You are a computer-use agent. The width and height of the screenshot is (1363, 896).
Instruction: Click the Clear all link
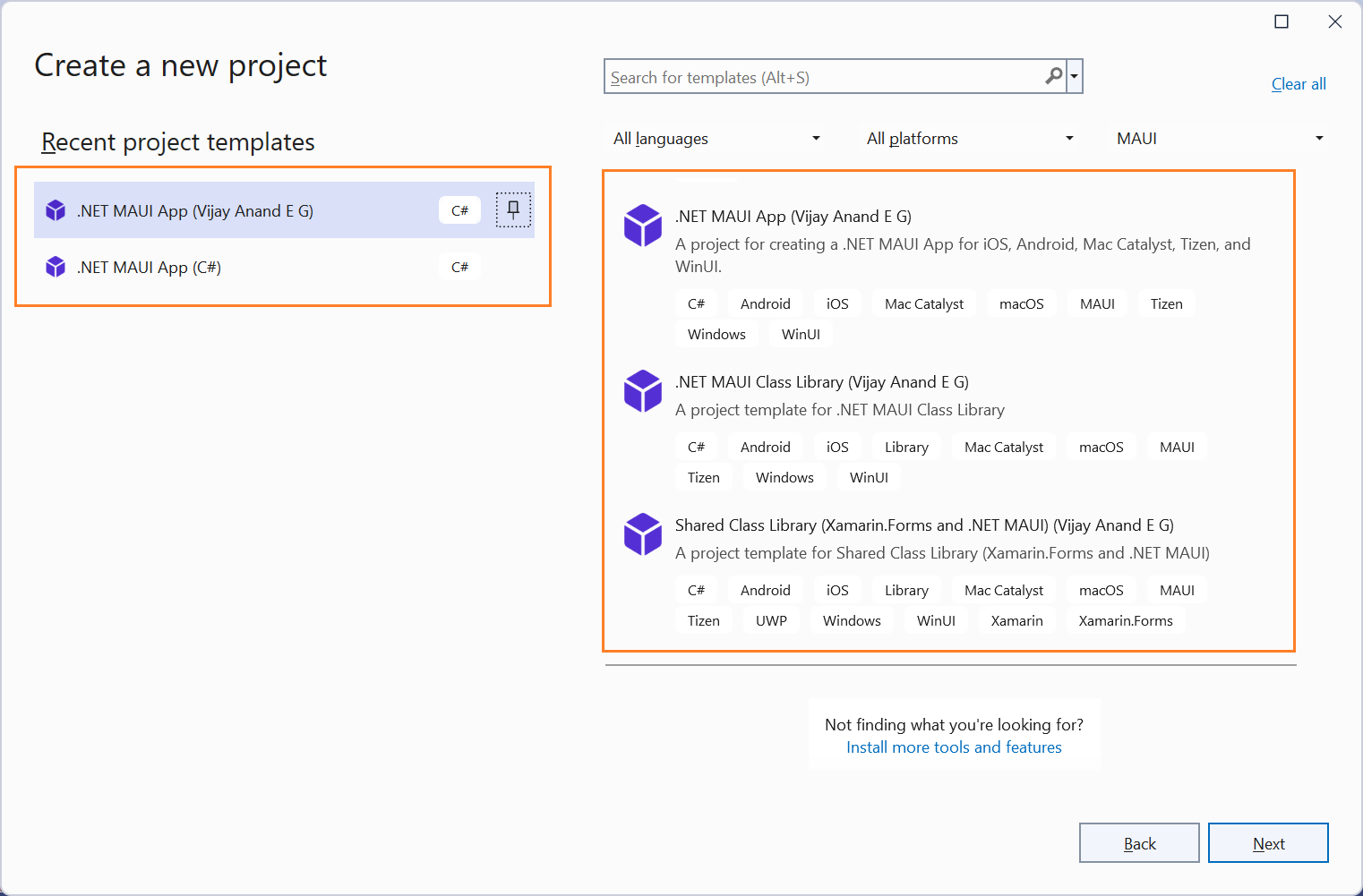click(1299, 84)
